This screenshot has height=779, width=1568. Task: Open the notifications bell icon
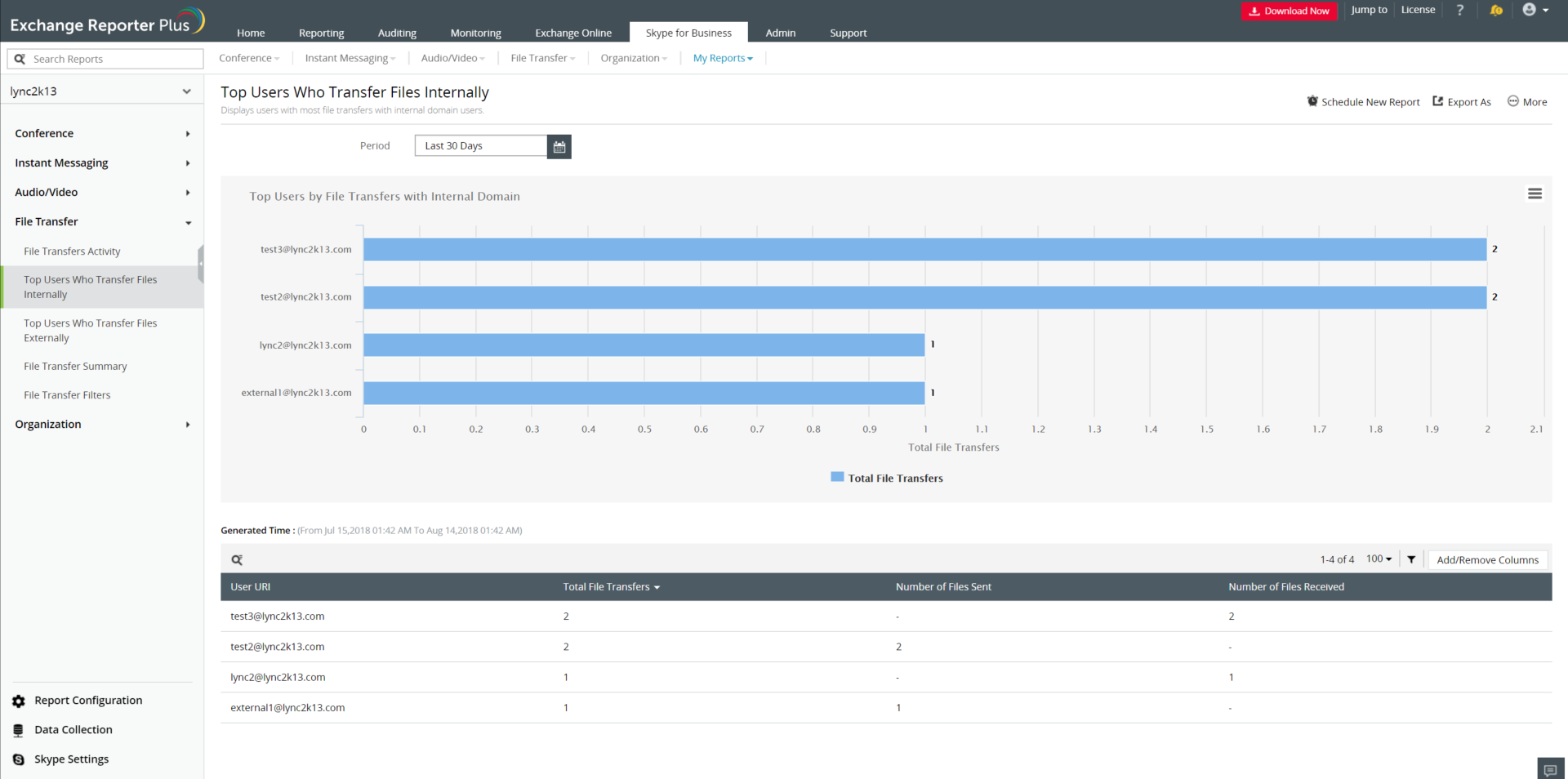click(1496, 10)
